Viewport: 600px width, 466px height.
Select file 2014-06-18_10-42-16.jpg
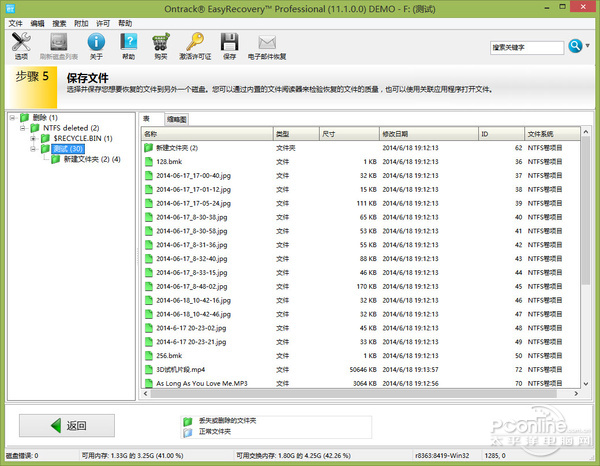pyautogui.click(x=193, y=300)
